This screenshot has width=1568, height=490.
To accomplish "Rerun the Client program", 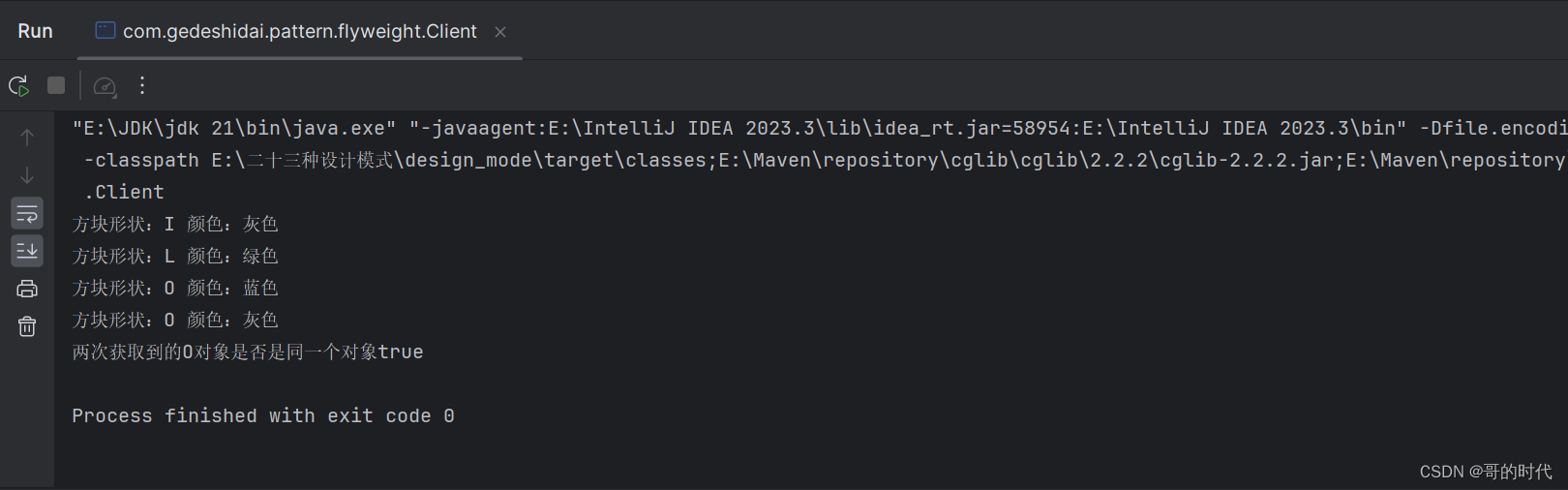I will click(x=18, y=86).
